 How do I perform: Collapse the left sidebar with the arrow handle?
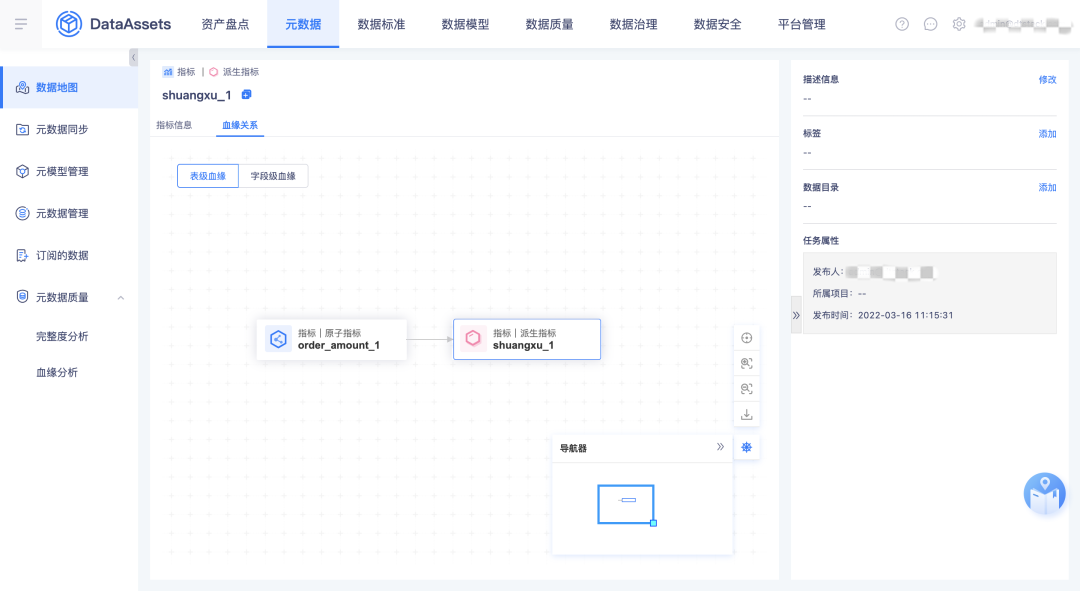click(x=134, y=57)
